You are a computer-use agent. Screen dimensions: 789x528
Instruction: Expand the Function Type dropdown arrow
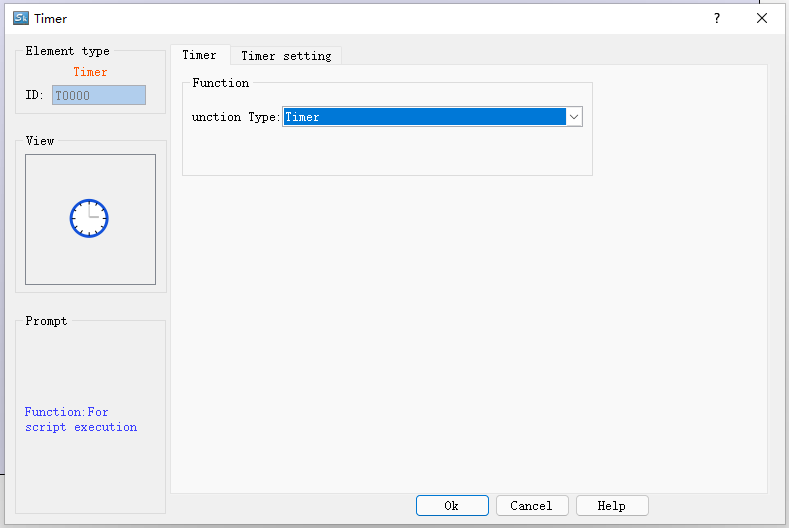(574, 117)
